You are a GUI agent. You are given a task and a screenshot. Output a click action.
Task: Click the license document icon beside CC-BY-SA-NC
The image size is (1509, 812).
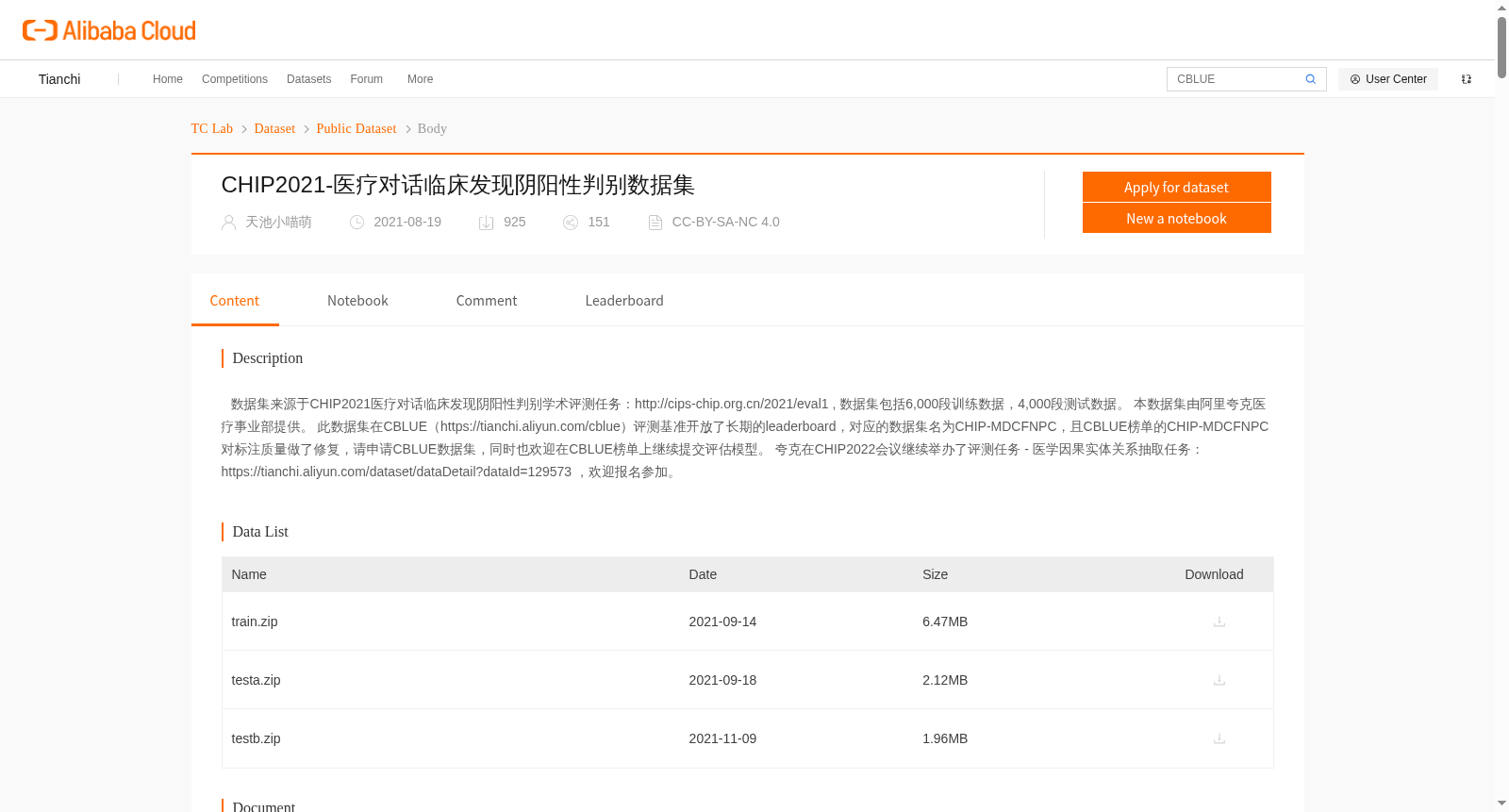(x=655, y=223)
